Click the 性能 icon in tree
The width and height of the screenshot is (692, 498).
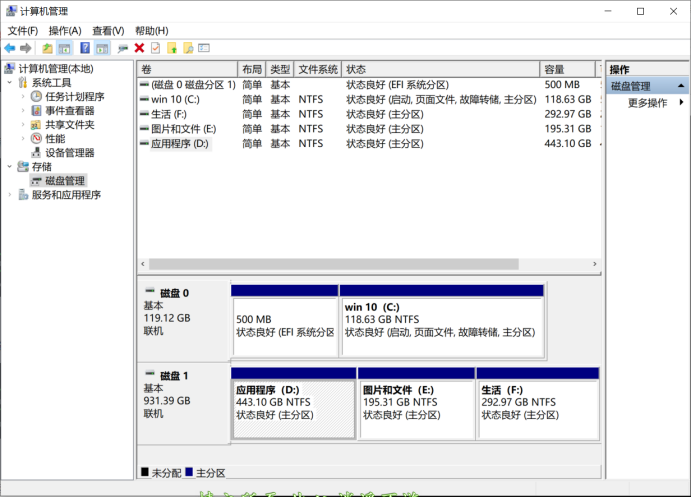coord(36,139)
